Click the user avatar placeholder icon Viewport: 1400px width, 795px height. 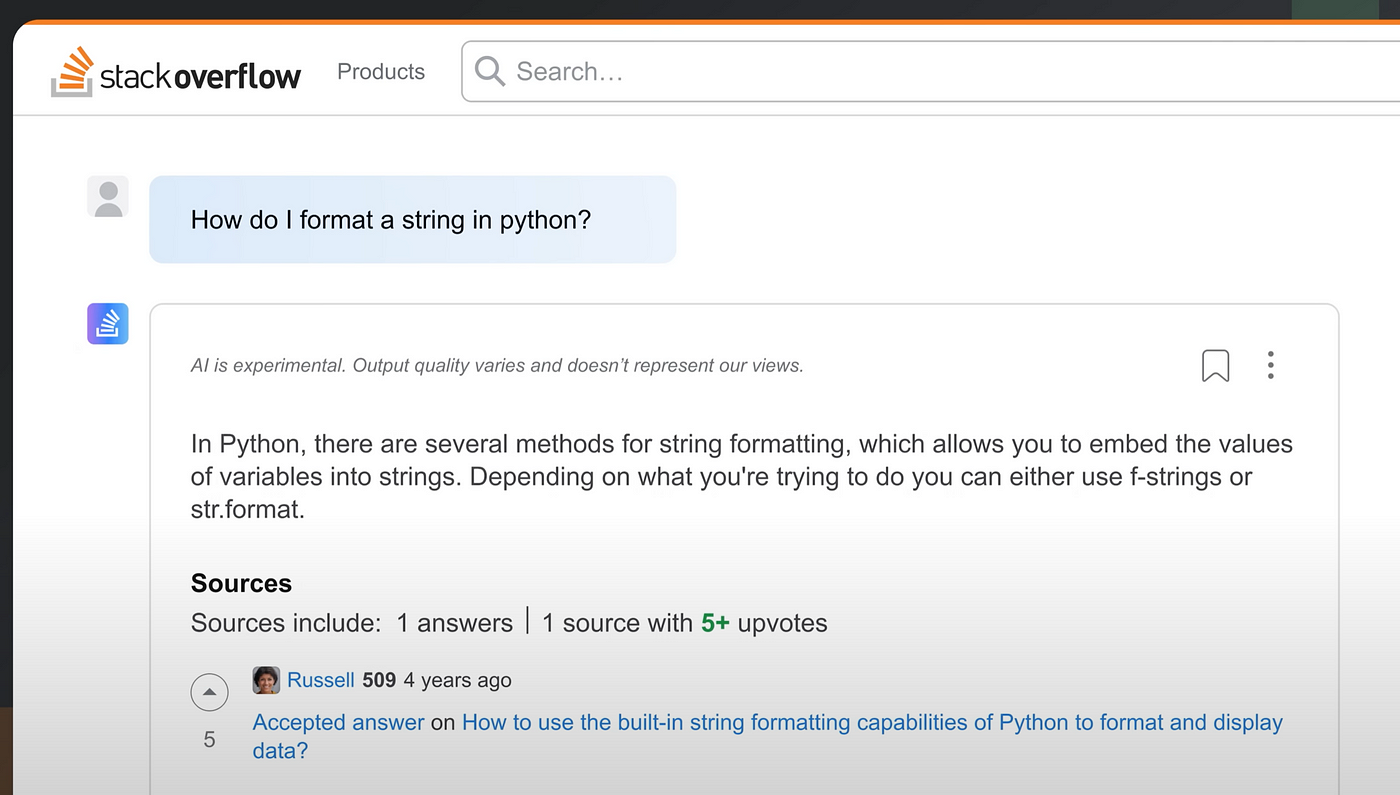(108, 197)
